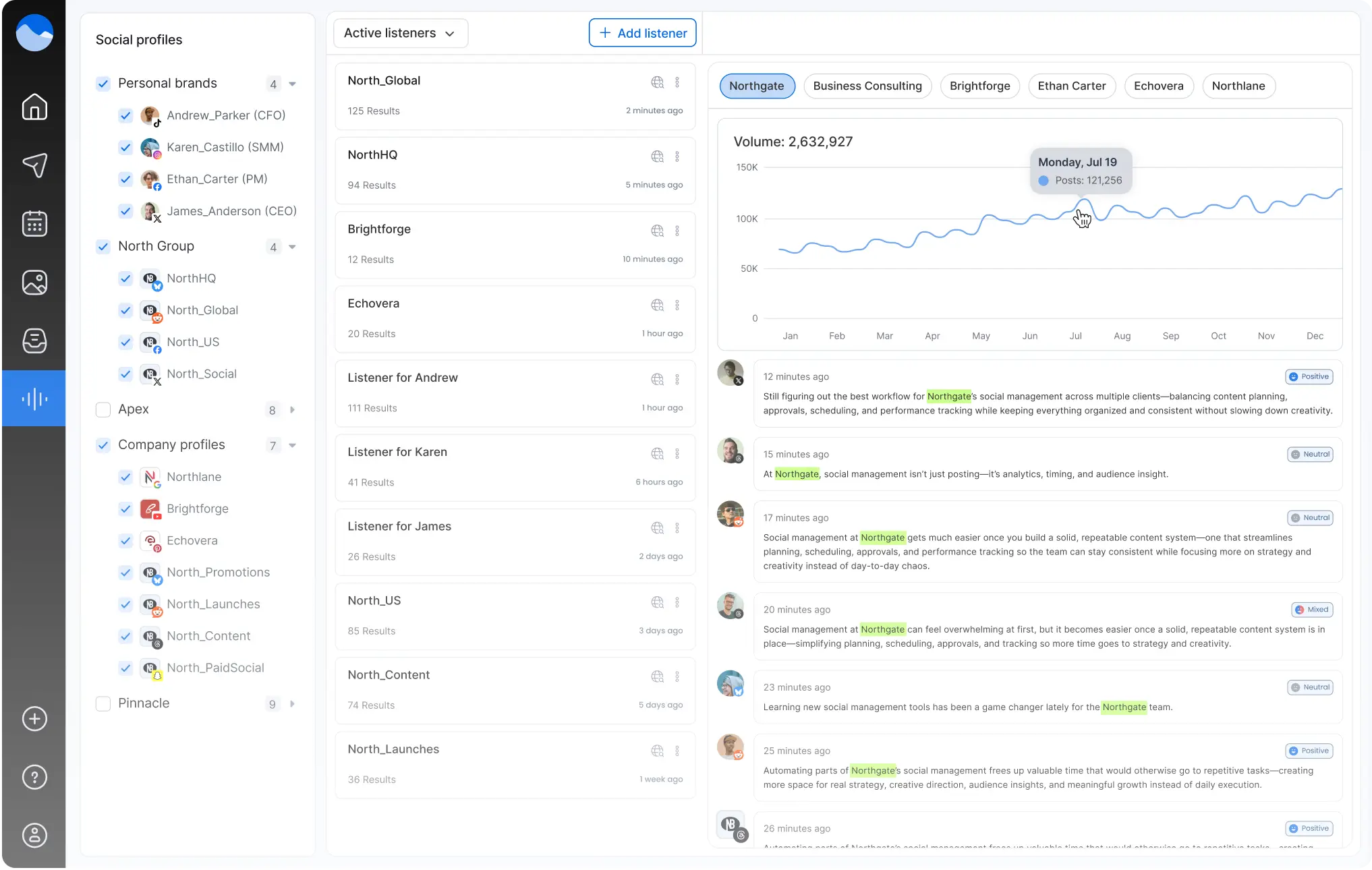Click the Help question-mark icon

pos(34,777)
